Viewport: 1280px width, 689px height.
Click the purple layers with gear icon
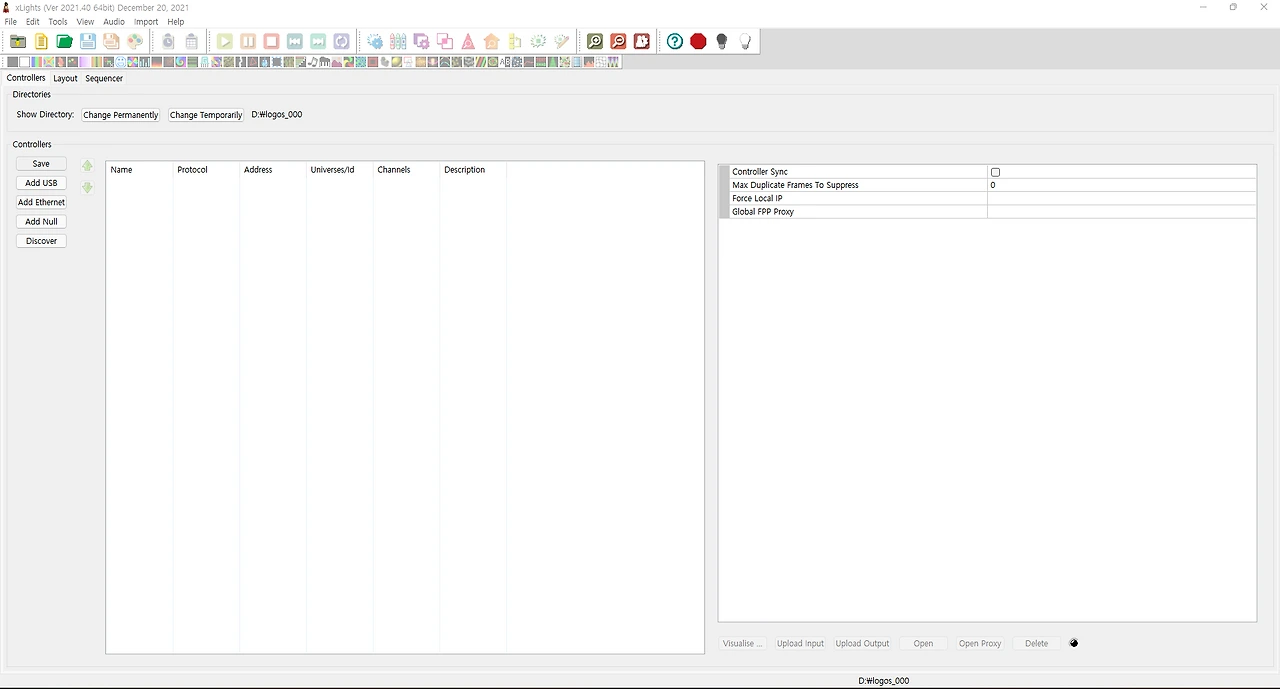click(421, 41)
